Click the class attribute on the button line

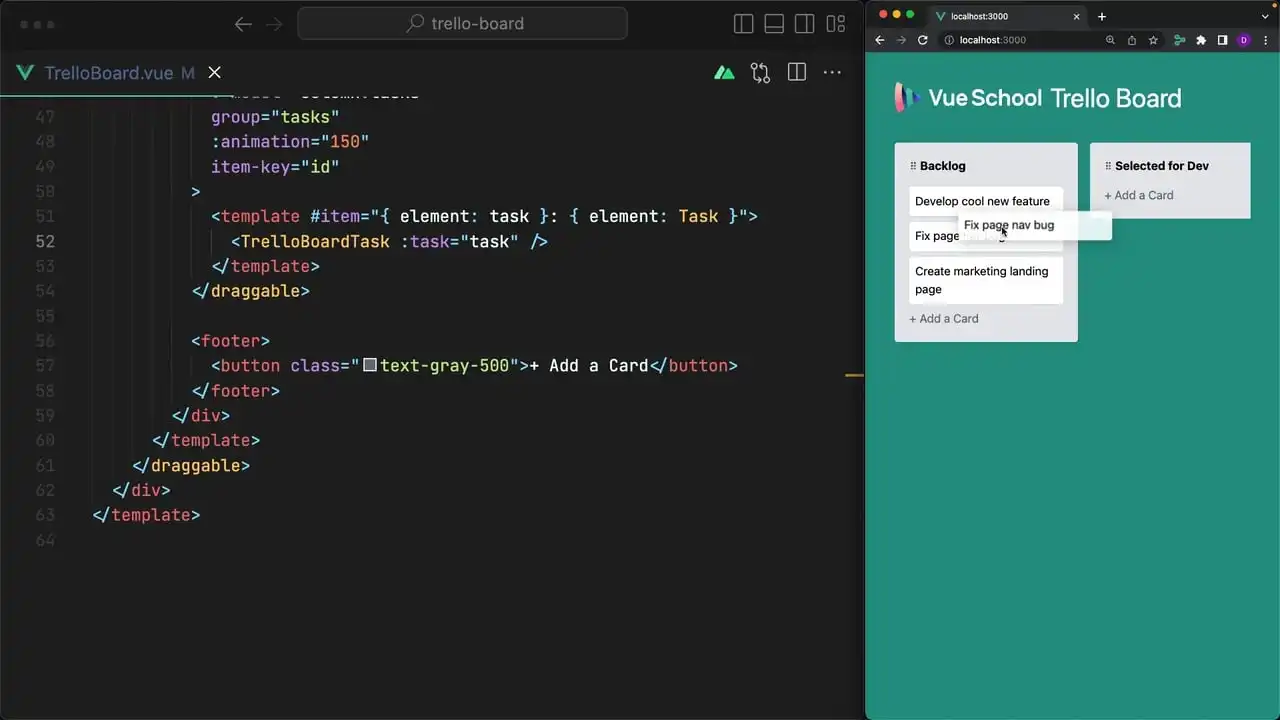click(405, 365)
